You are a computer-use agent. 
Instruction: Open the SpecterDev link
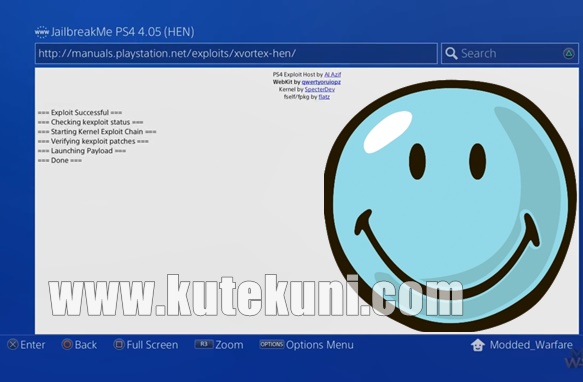coord(320,89)
